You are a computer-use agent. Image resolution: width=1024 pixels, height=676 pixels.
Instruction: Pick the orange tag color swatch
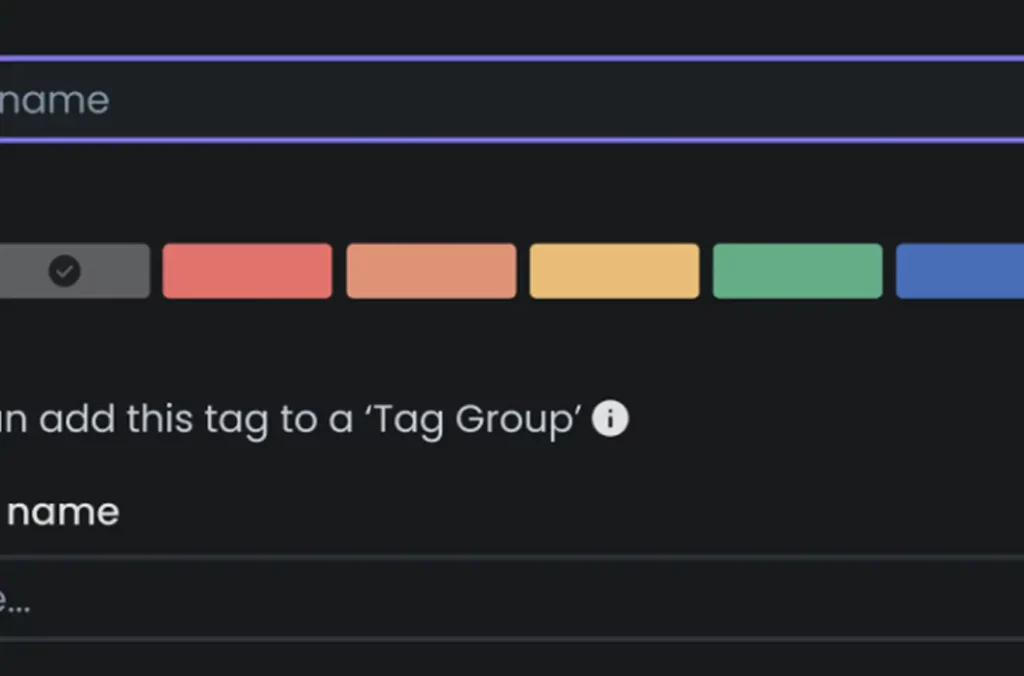pyautogui.click(x=431, y=271)
